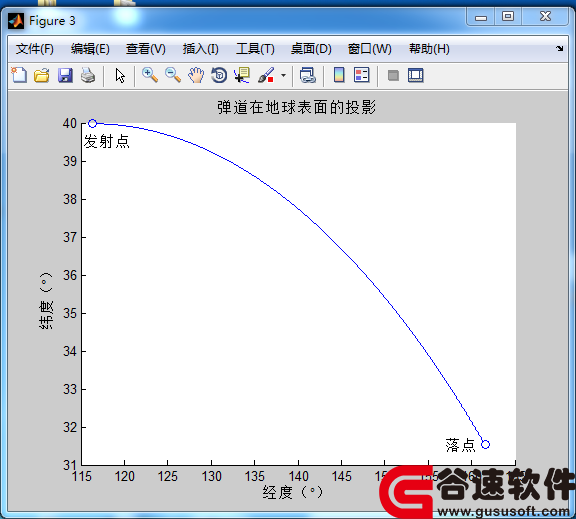Screen dimensions: 576x519
Task: Click the x-axis tick label 145
Action: pyautogui.click(x=342, y=476)
